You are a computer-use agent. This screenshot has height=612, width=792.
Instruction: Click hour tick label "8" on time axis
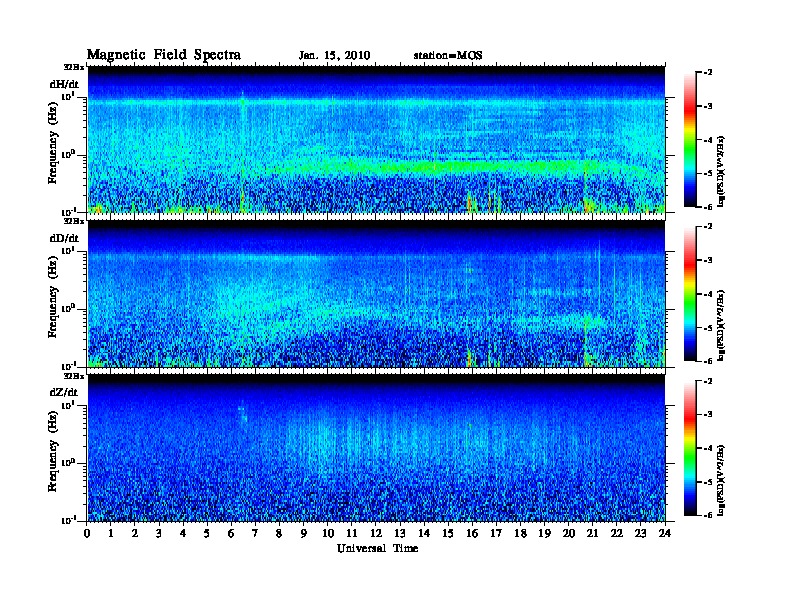click(279, 533)
